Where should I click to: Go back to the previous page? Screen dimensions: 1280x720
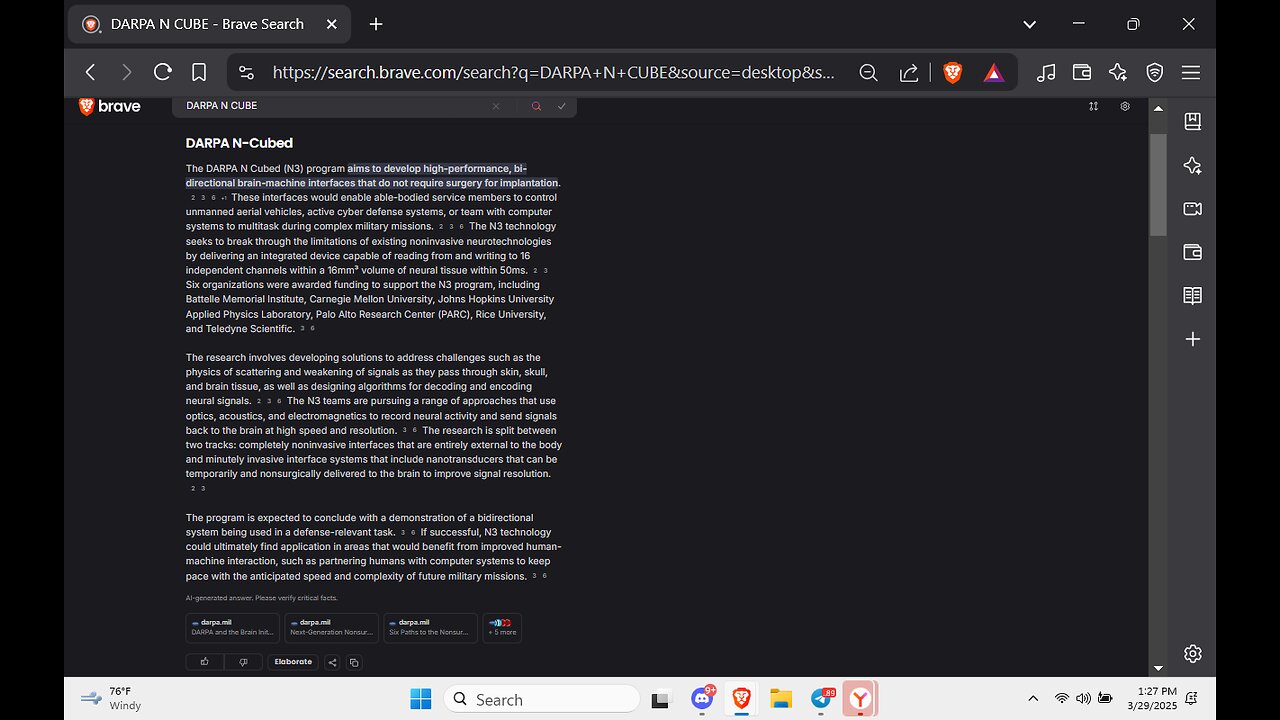pyautogui.click(x=90, y=72)
